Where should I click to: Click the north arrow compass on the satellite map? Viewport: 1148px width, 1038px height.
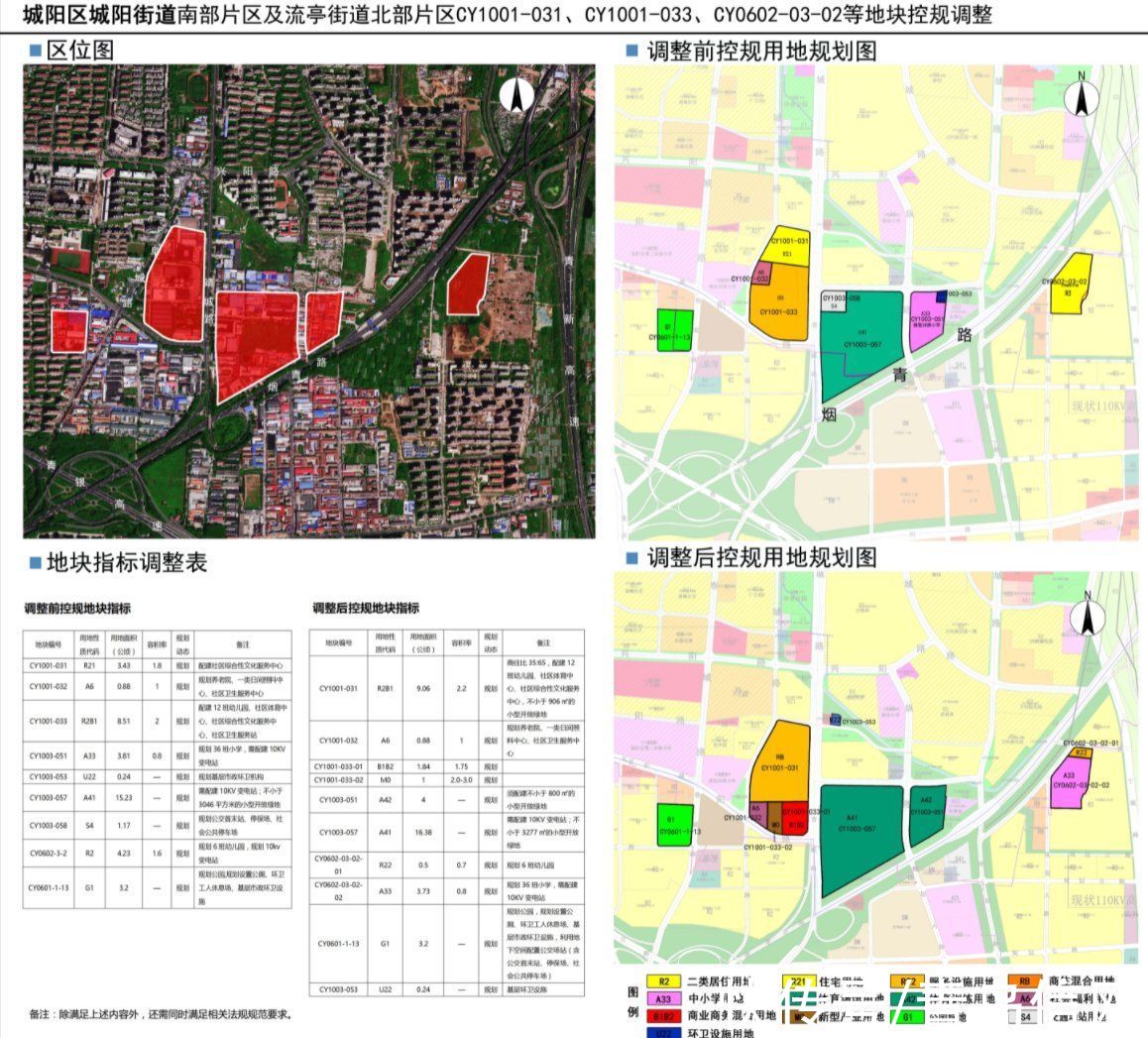click(517, 94)
